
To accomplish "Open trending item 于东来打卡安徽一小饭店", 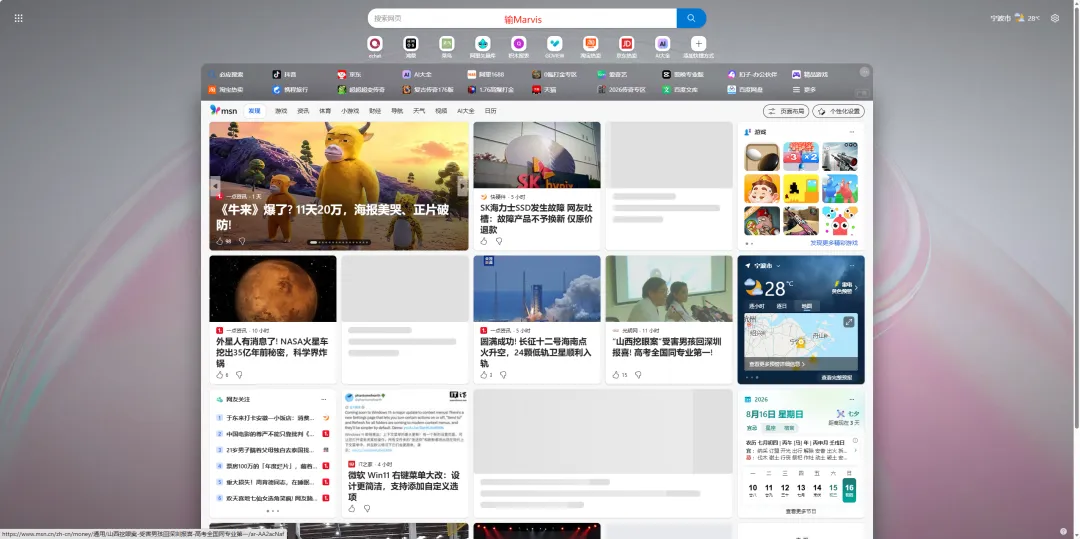I will pos(271,417).
